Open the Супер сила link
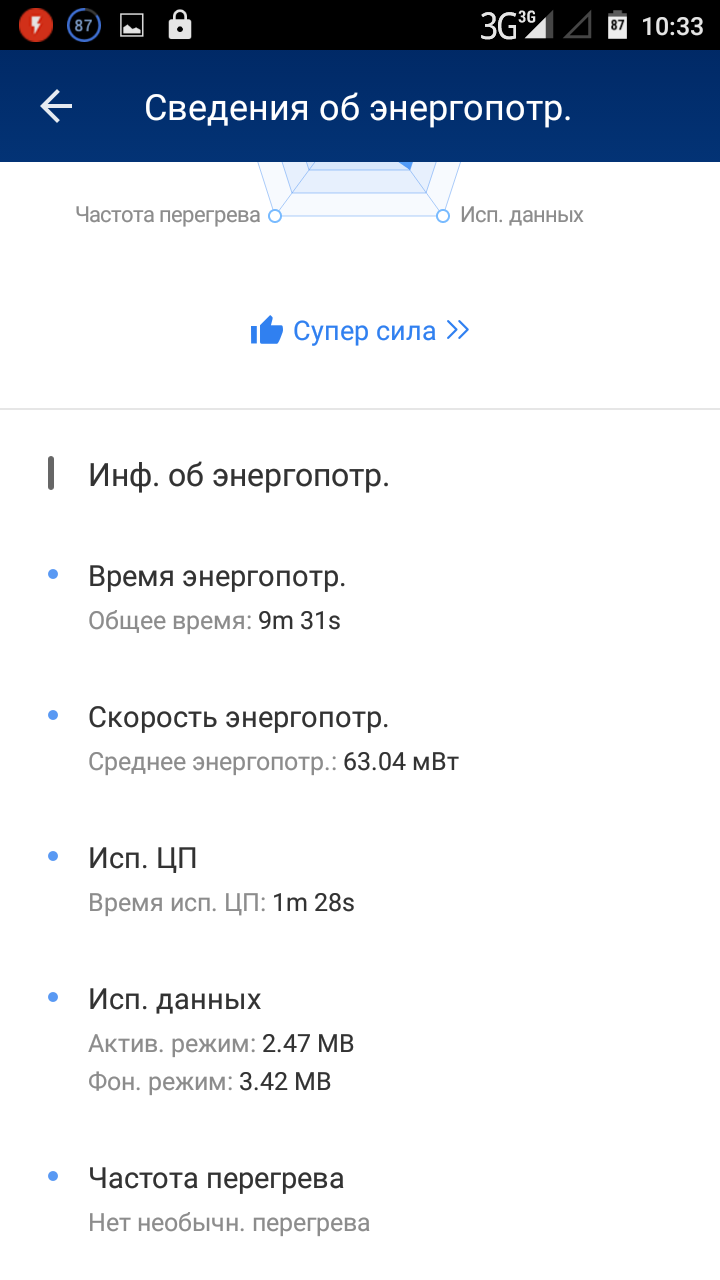 pyautogui.click(x=364, y=331)
